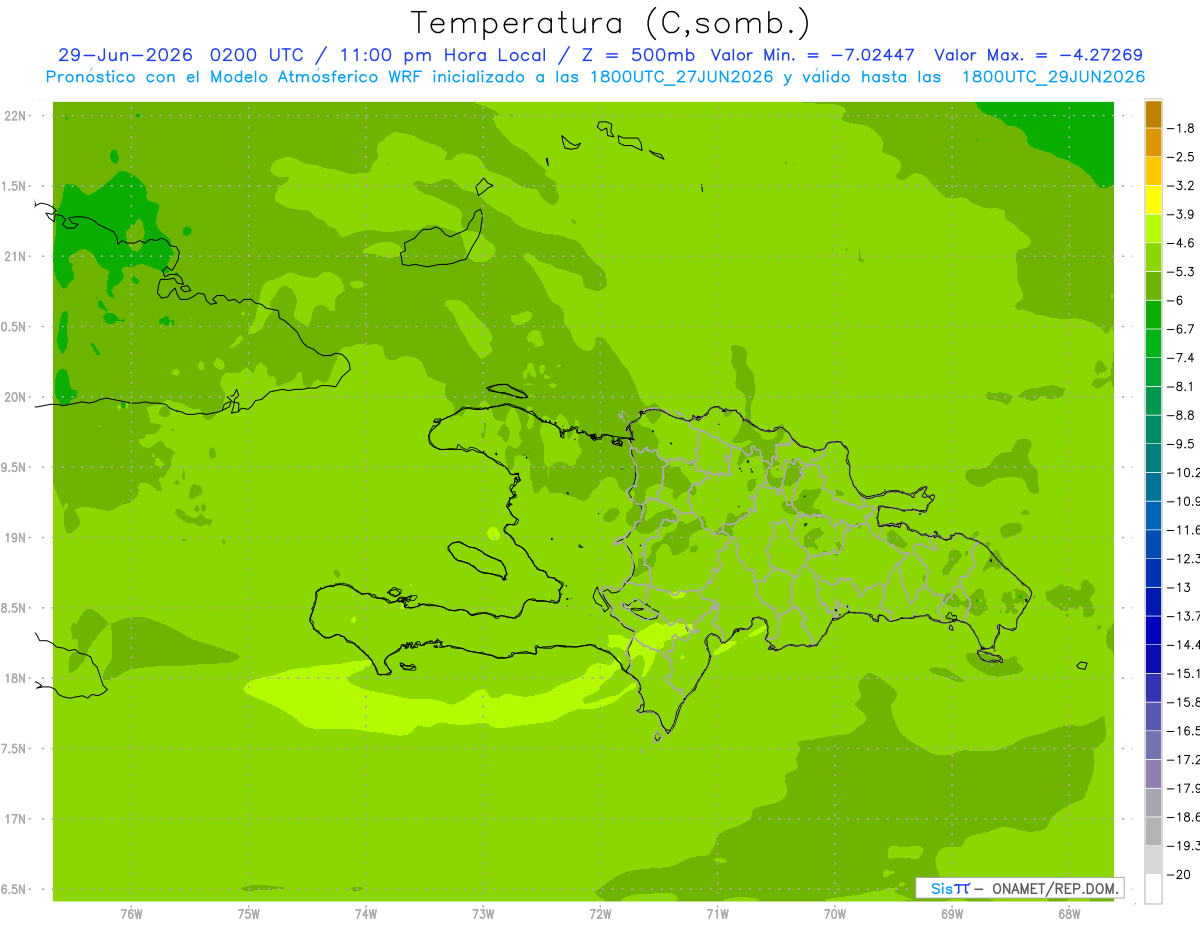Click the "76W" longitude label
Image resolution: width=1200 pixels, height=927 pixels.
[x=131, y=914]
